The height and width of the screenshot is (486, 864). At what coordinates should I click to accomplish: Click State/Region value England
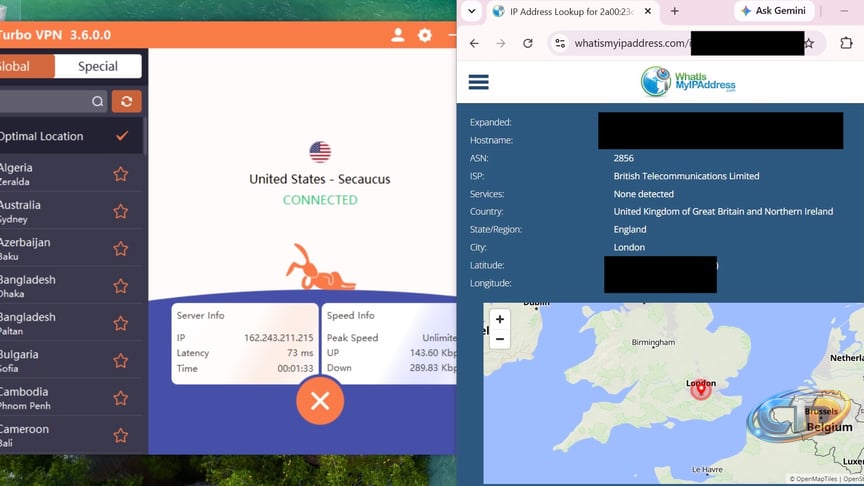pyautogui.click(x=630, y=230)
